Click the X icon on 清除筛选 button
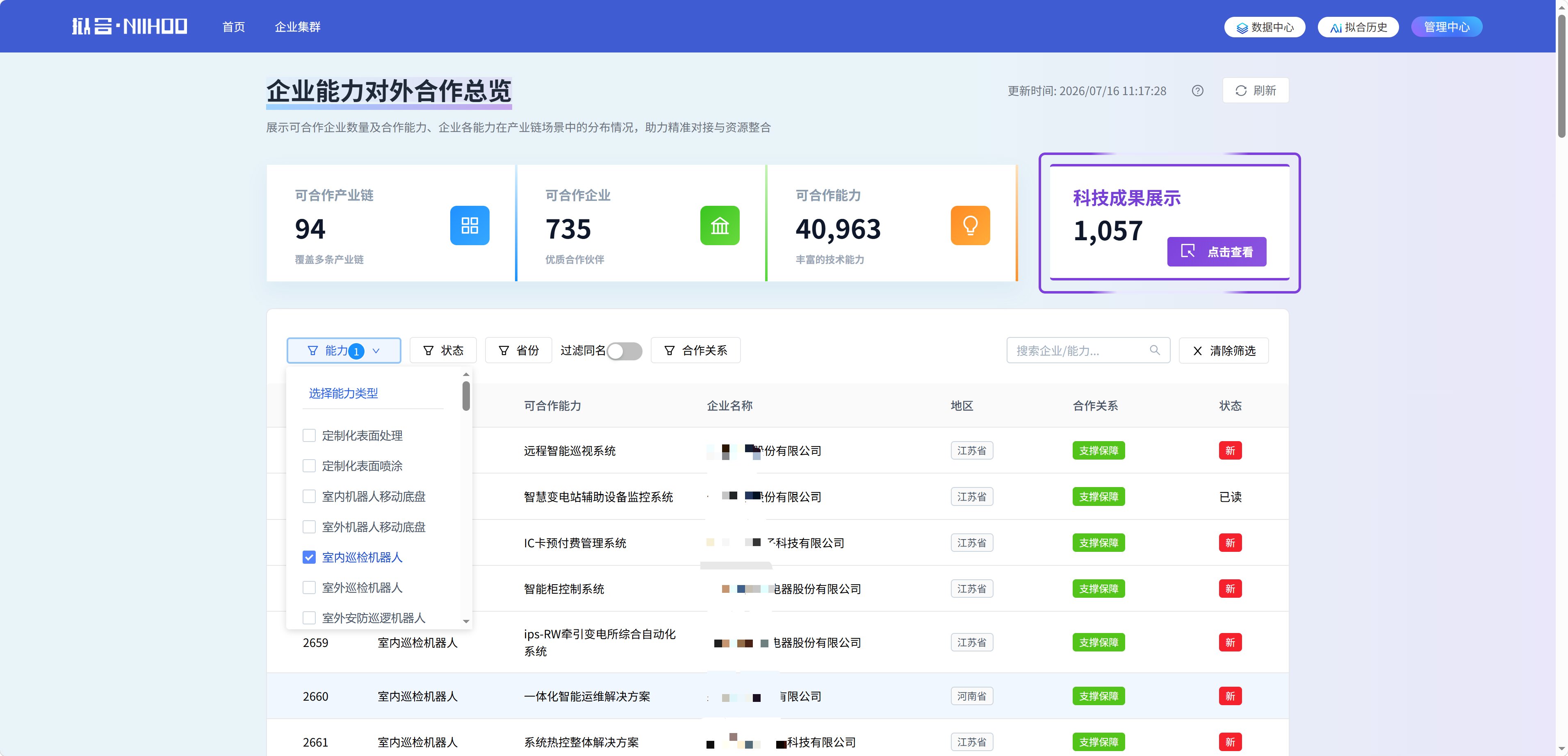The height and width of the screenshot is (756, 1568). tap(1197, 351)
